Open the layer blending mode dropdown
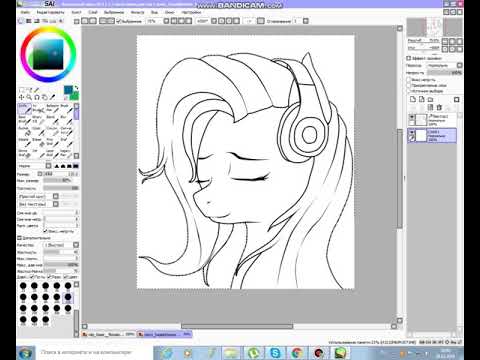This screenshot has width=480, height=360. [445, 65]
